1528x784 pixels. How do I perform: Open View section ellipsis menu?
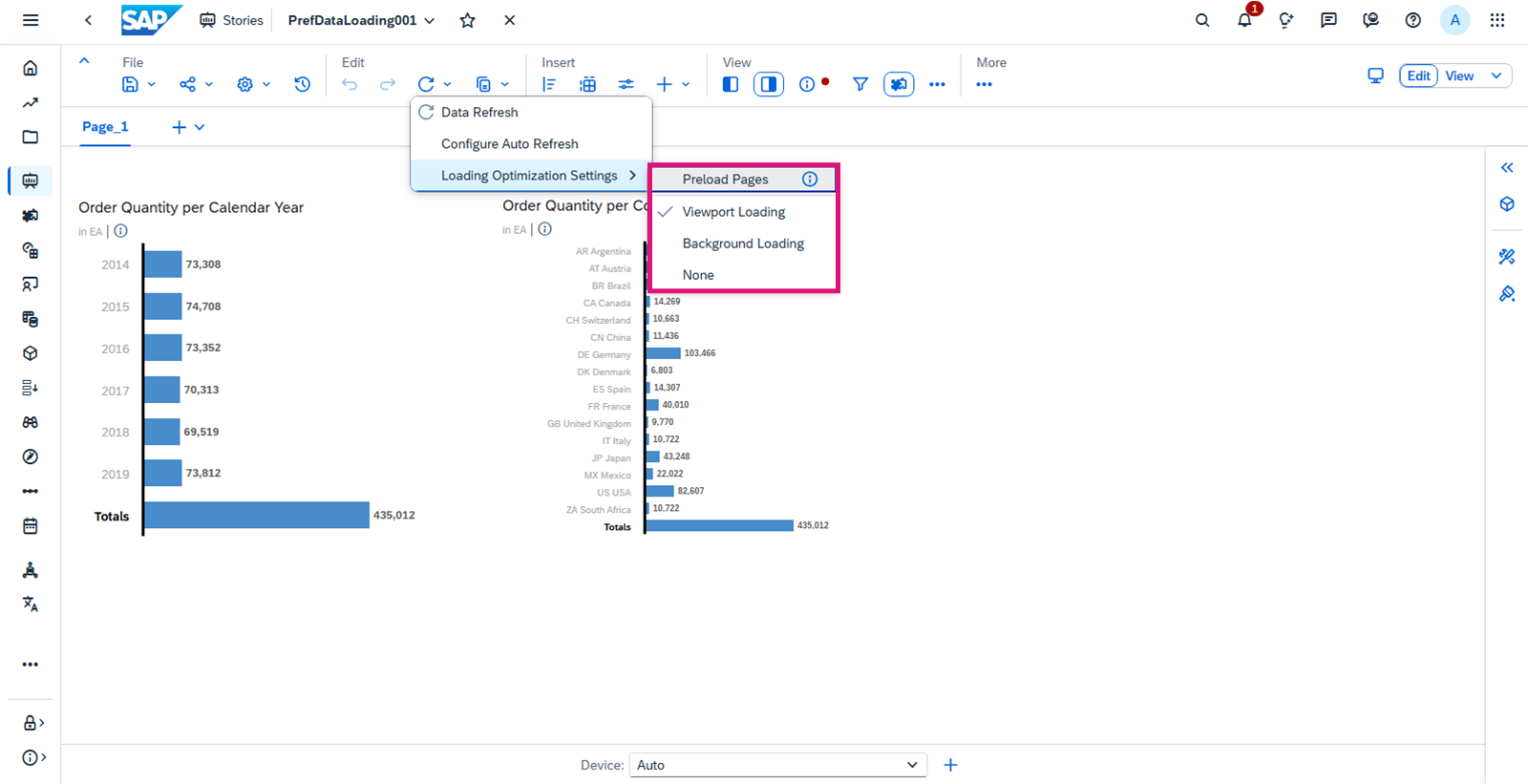click(x=937, y=84)
